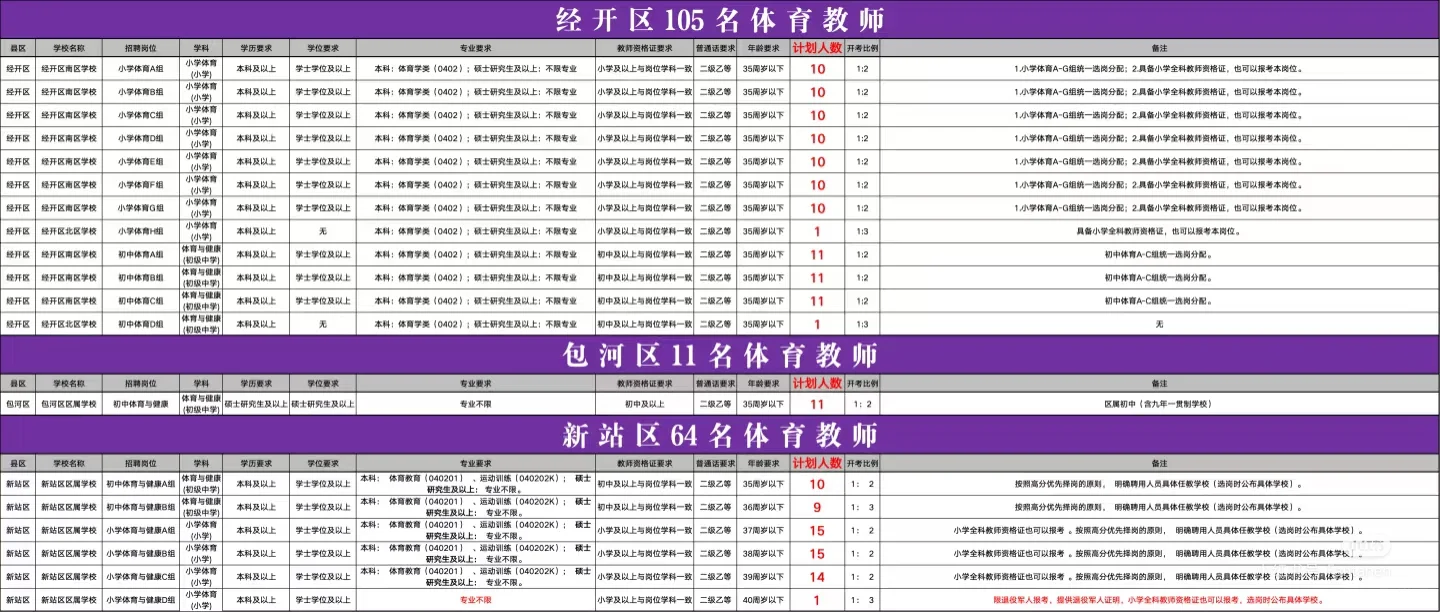Viewport: 1440px width, 612px height.
Task: Select the red 限退役军人报考 remark text
Action: pyautogui.click(x=1159, y=600)
